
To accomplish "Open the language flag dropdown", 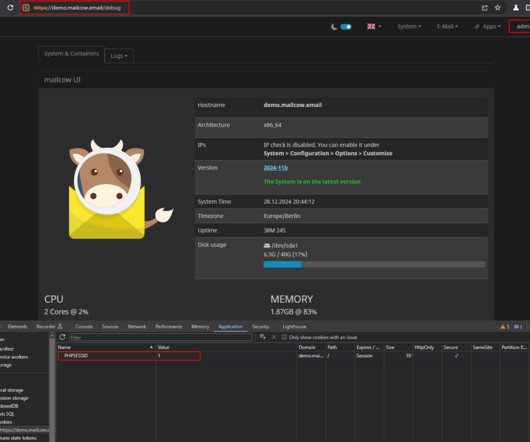I will [374, 26].
